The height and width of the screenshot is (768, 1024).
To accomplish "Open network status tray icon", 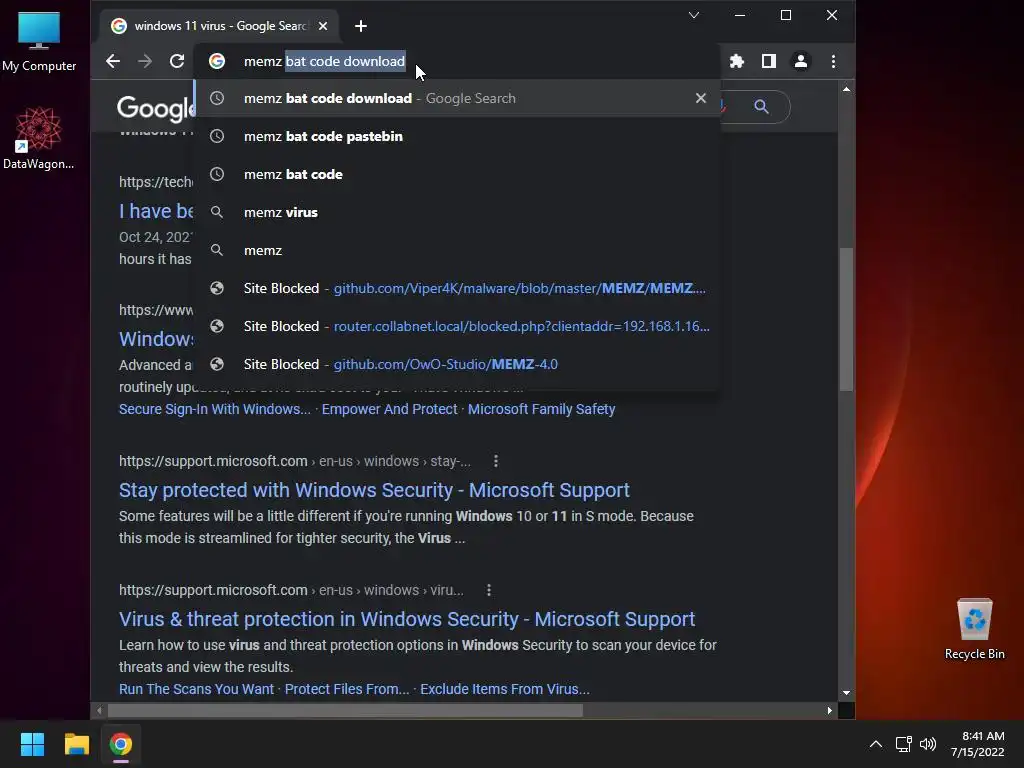I will 904,744.
